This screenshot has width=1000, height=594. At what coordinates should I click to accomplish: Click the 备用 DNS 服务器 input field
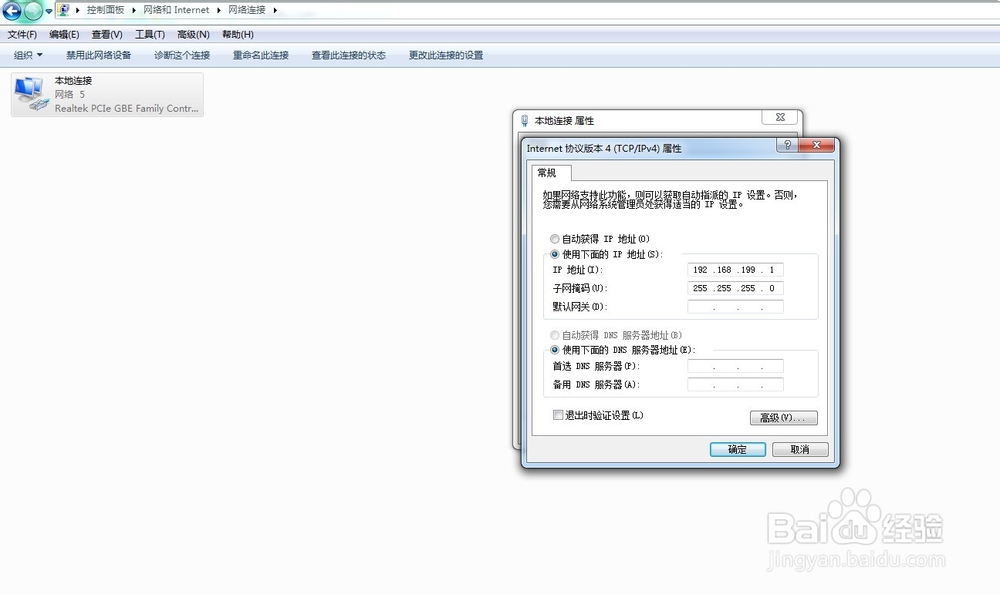point(735,385)
